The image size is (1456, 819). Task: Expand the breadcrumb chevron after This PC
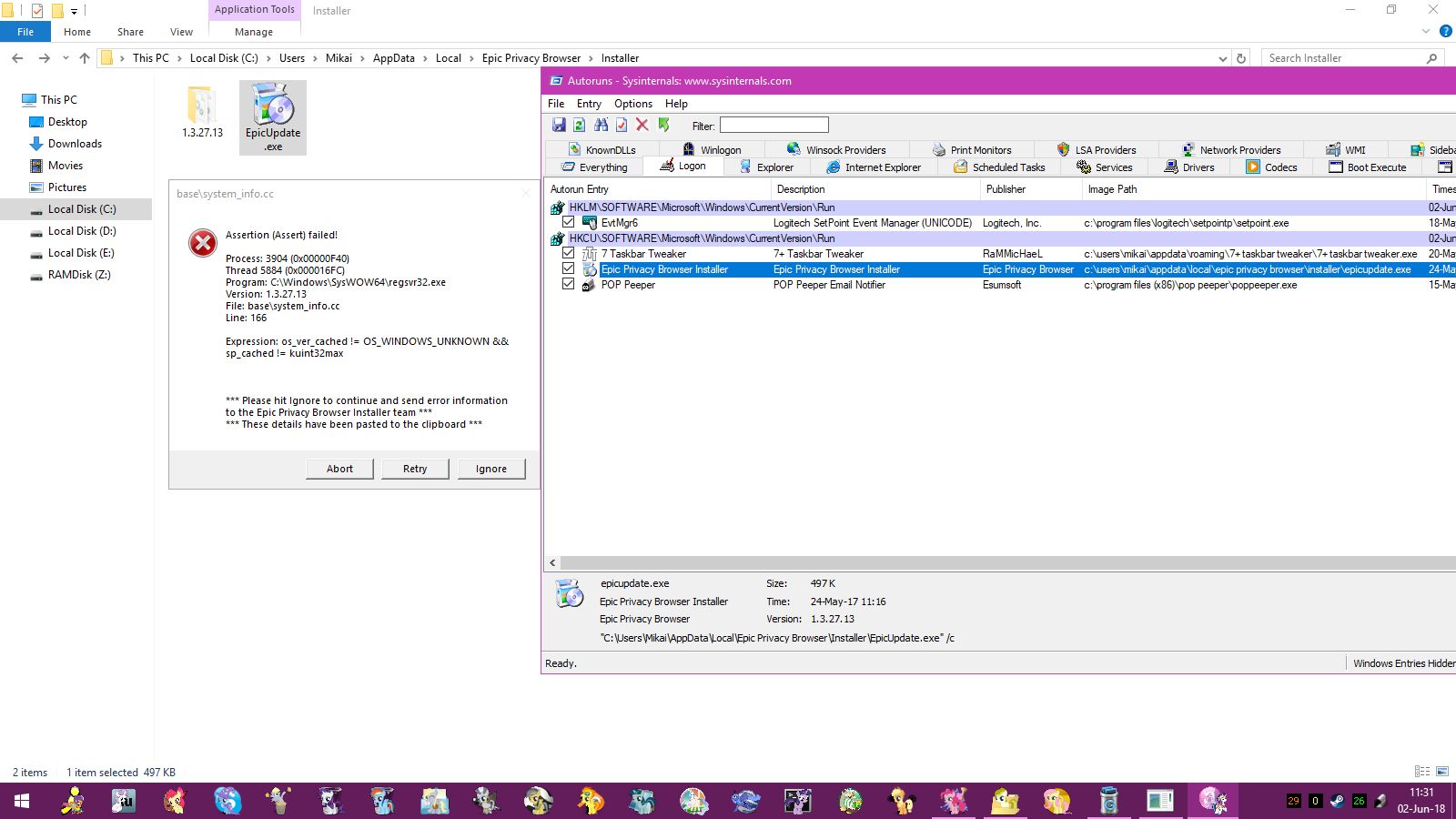click(x=178, y=58)
